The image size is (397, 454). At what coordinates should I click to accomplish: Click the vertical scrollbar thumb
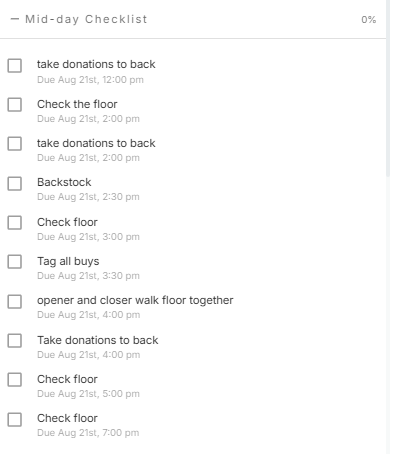[388, 88]
